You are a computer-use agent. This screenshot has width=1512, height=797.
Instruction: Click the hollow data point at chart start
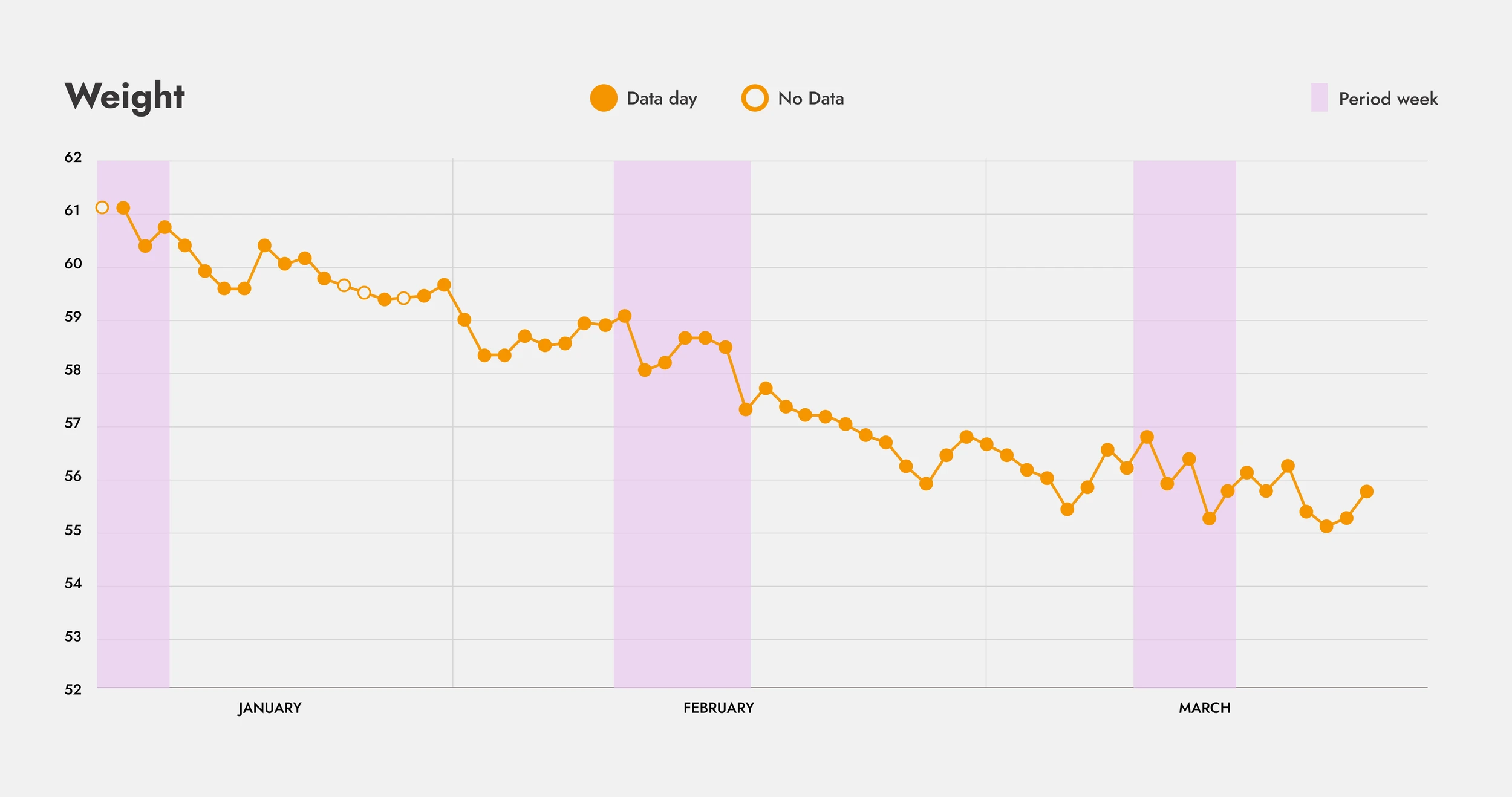[102, 207]
